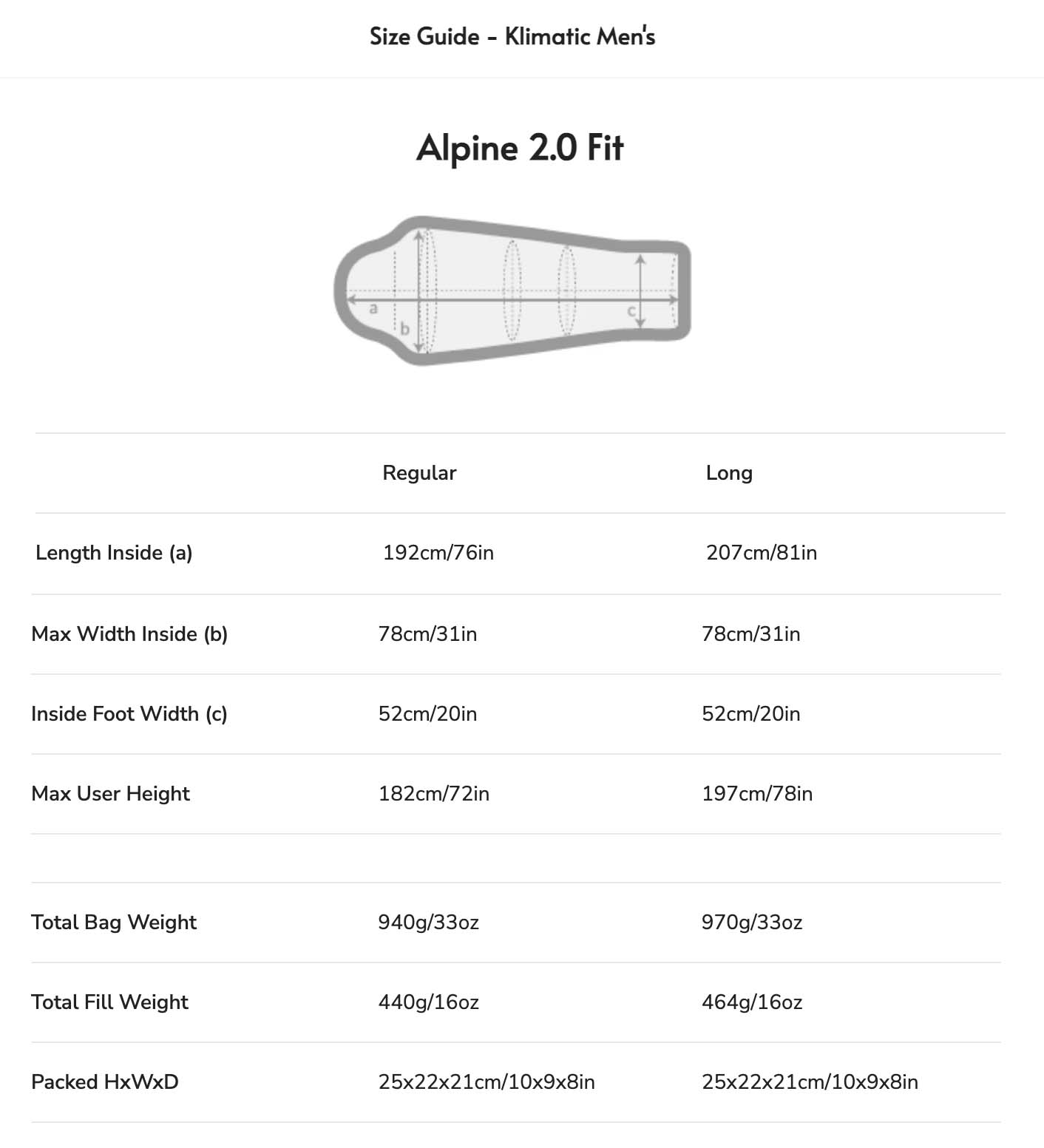Click the 'Total Fill Weight' row label
This screenshot has width=1044, height=1148.
(109, 1002)
